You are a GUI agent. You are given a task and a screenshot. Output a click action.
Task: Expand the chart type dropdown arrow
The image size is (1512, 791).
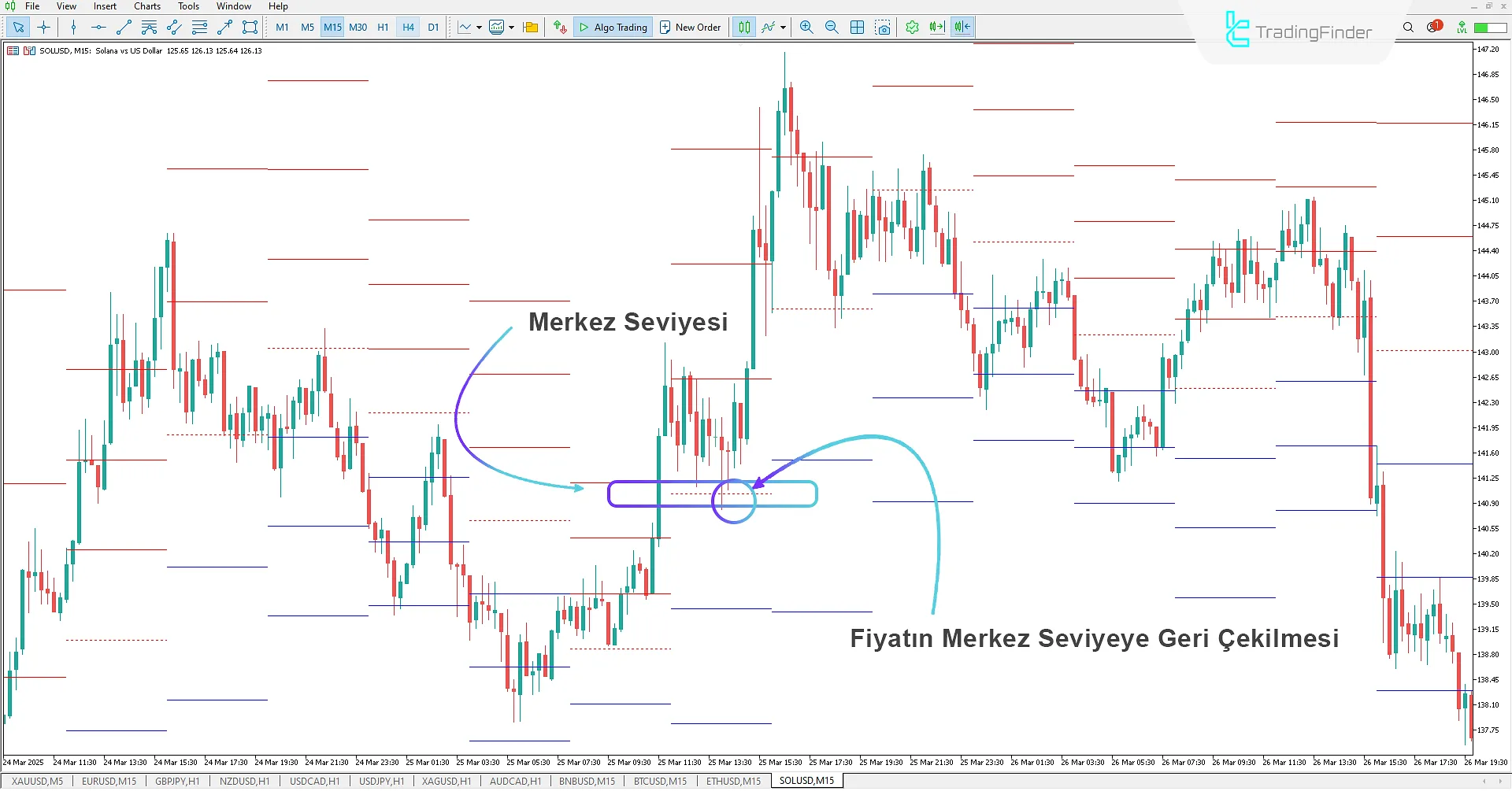pos(479,28)
